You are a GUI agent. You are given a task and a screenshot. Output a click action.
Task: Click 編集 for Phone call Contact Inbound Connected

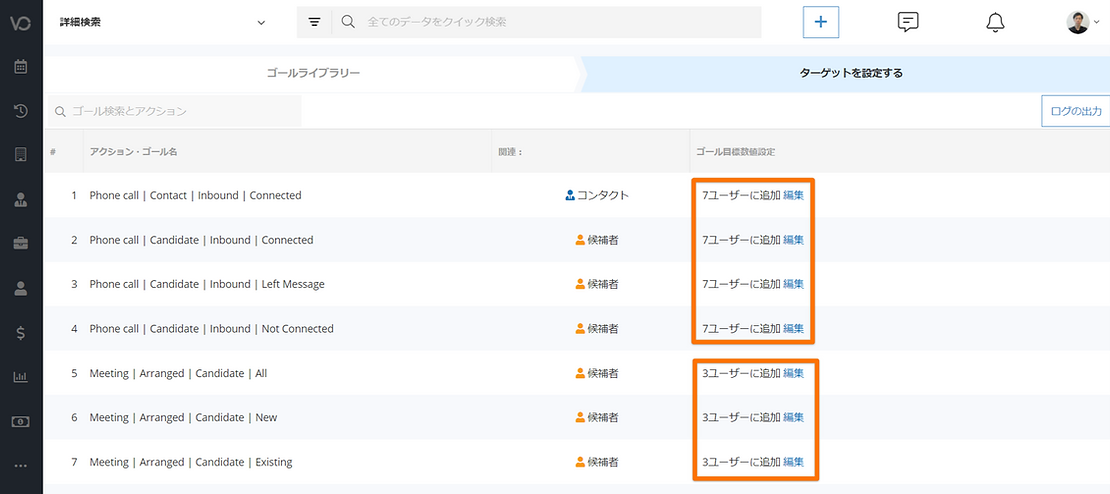pos(793,195)
